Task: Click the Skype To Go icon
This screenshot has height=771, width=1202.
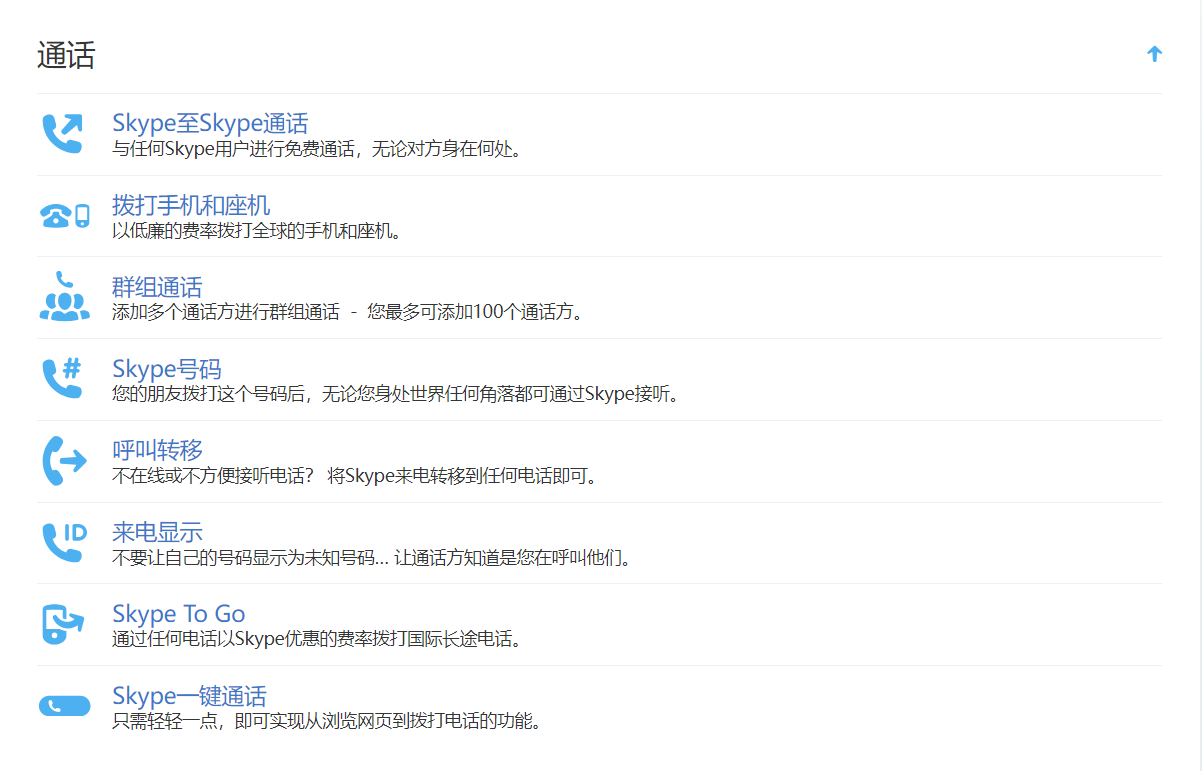Action: pos(62,623)
